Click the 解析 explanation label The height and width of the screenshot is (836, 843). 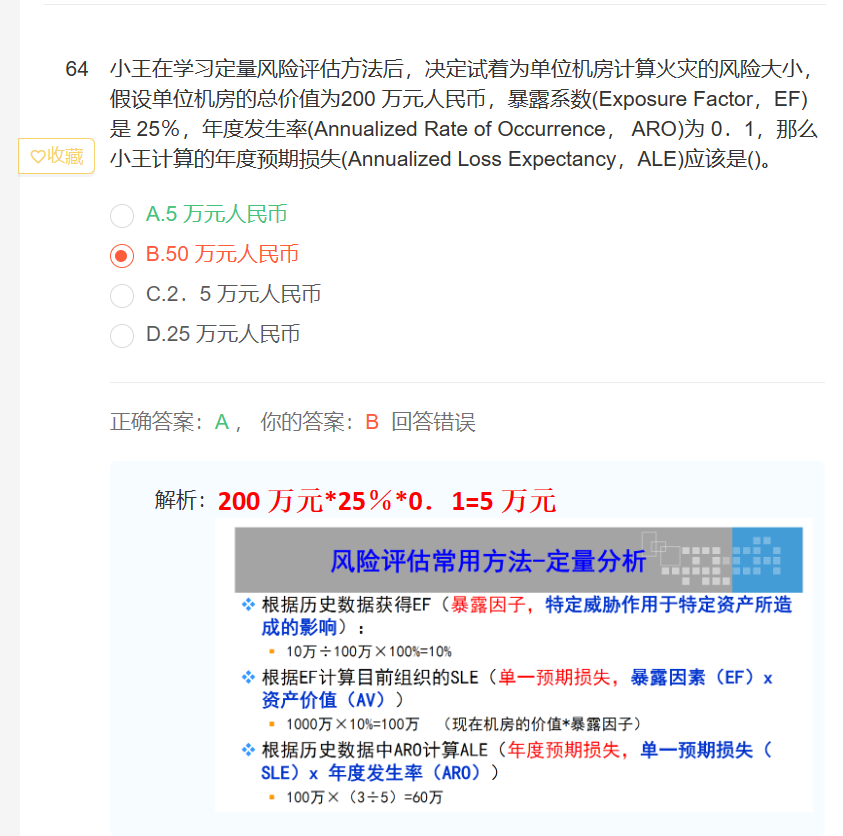180,500
